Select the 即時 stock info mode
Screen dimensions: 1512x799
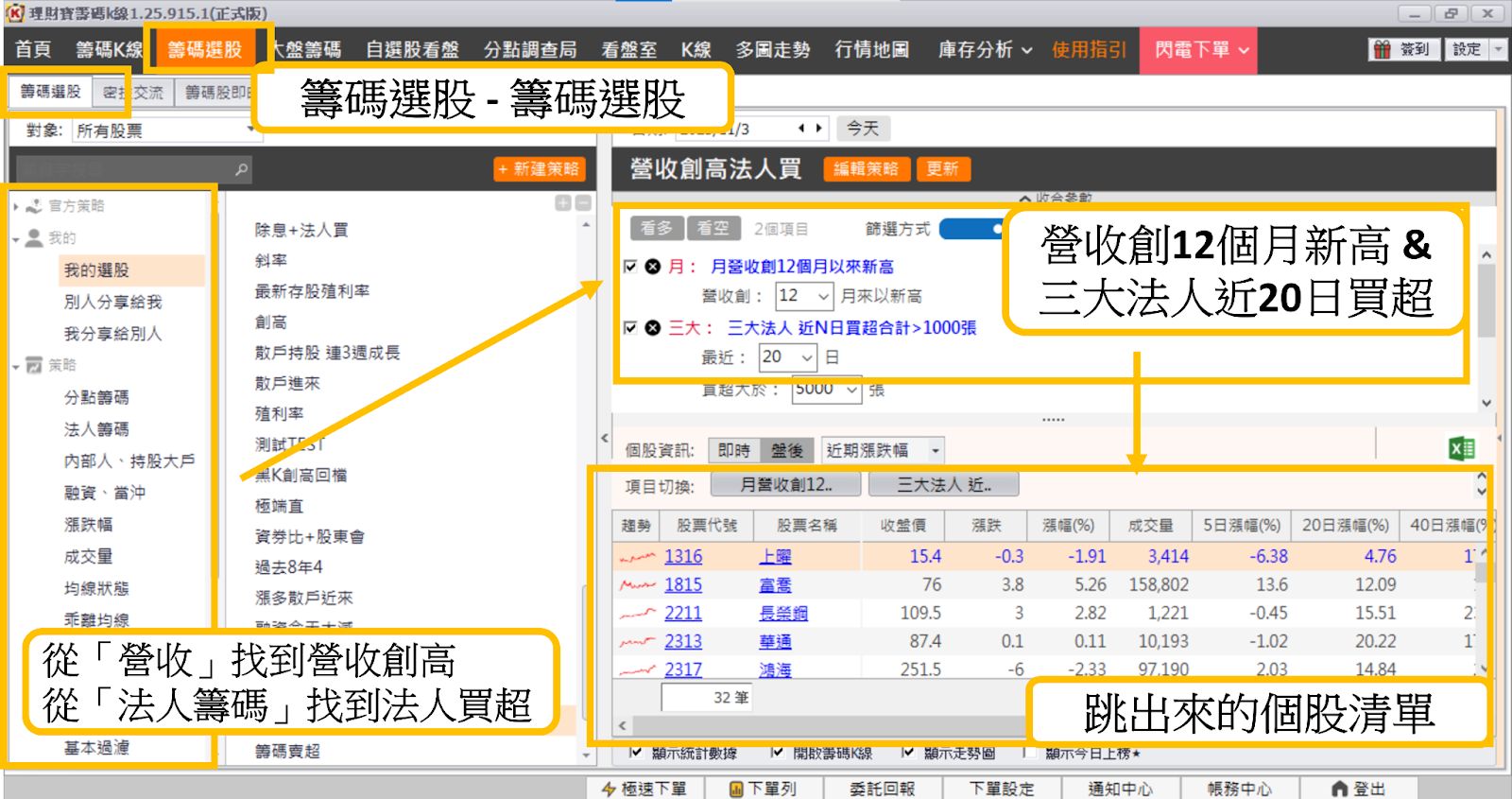point(734,450)
